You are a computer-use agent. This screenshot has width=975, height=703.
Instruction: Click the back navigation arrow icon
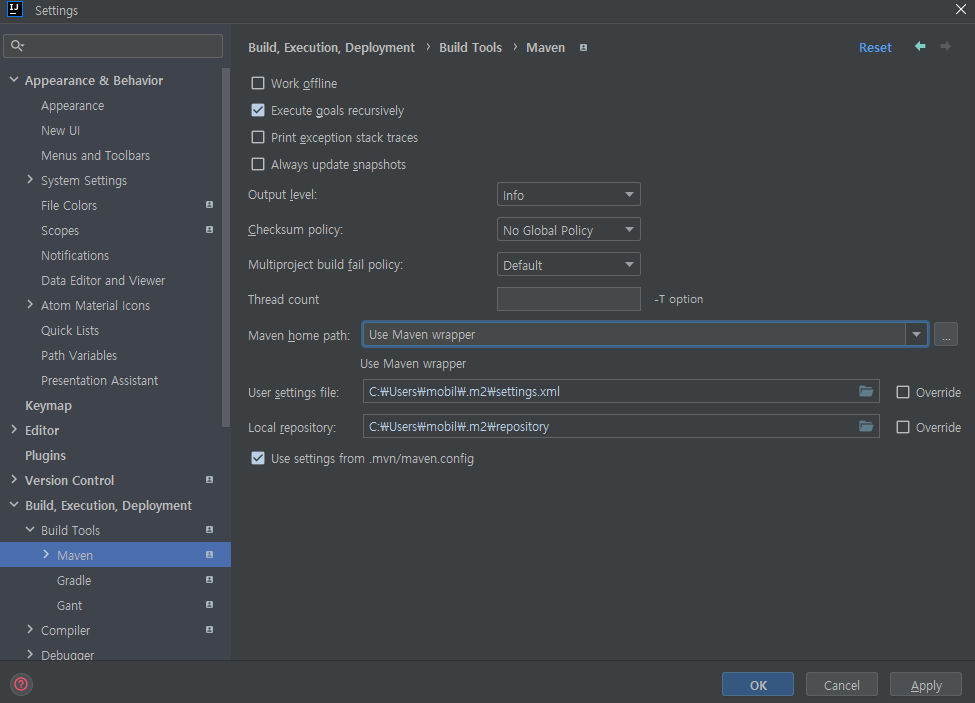click(x=920, y=47)
